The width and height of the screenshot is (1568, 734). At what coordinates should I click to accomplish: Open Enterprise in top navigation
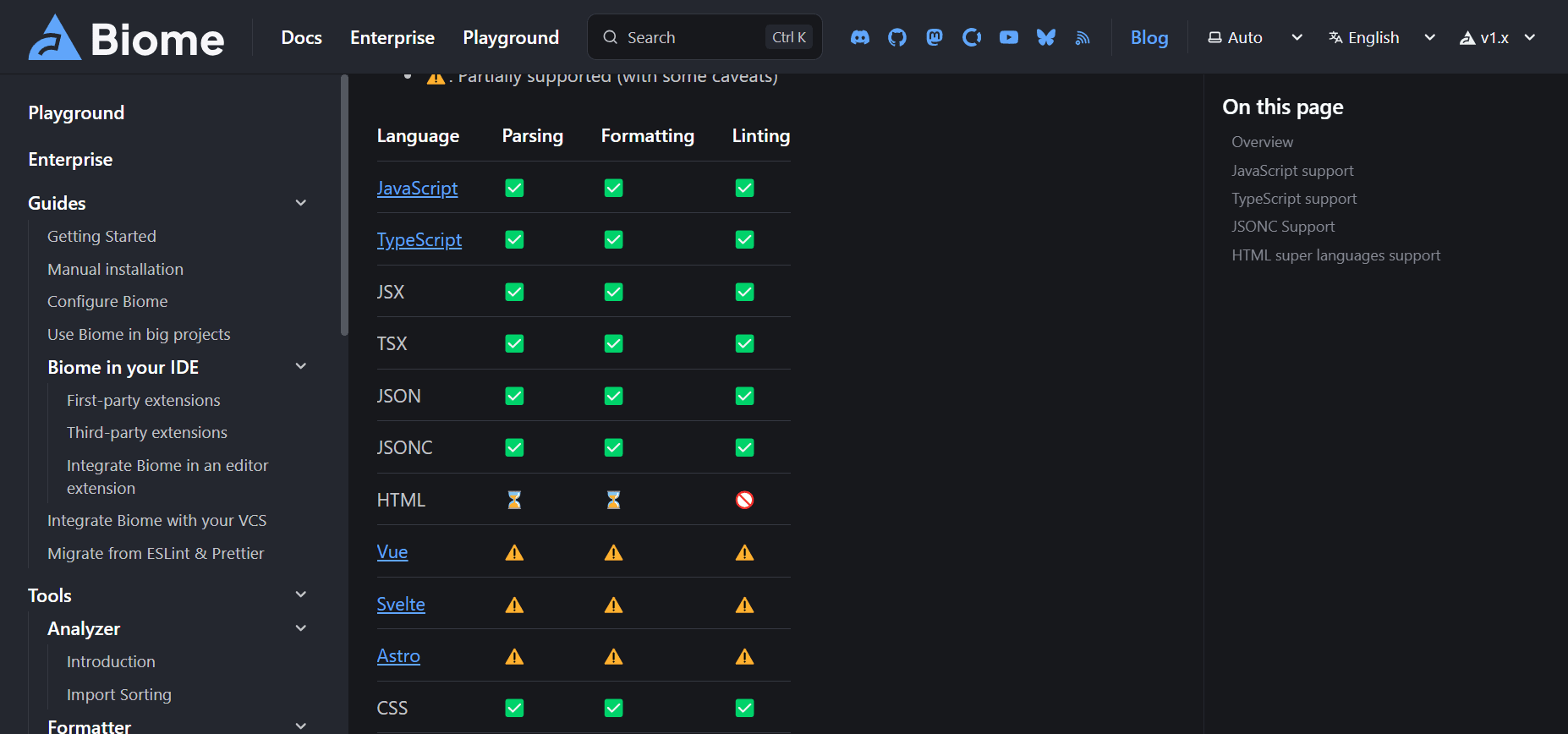point(392,37)
